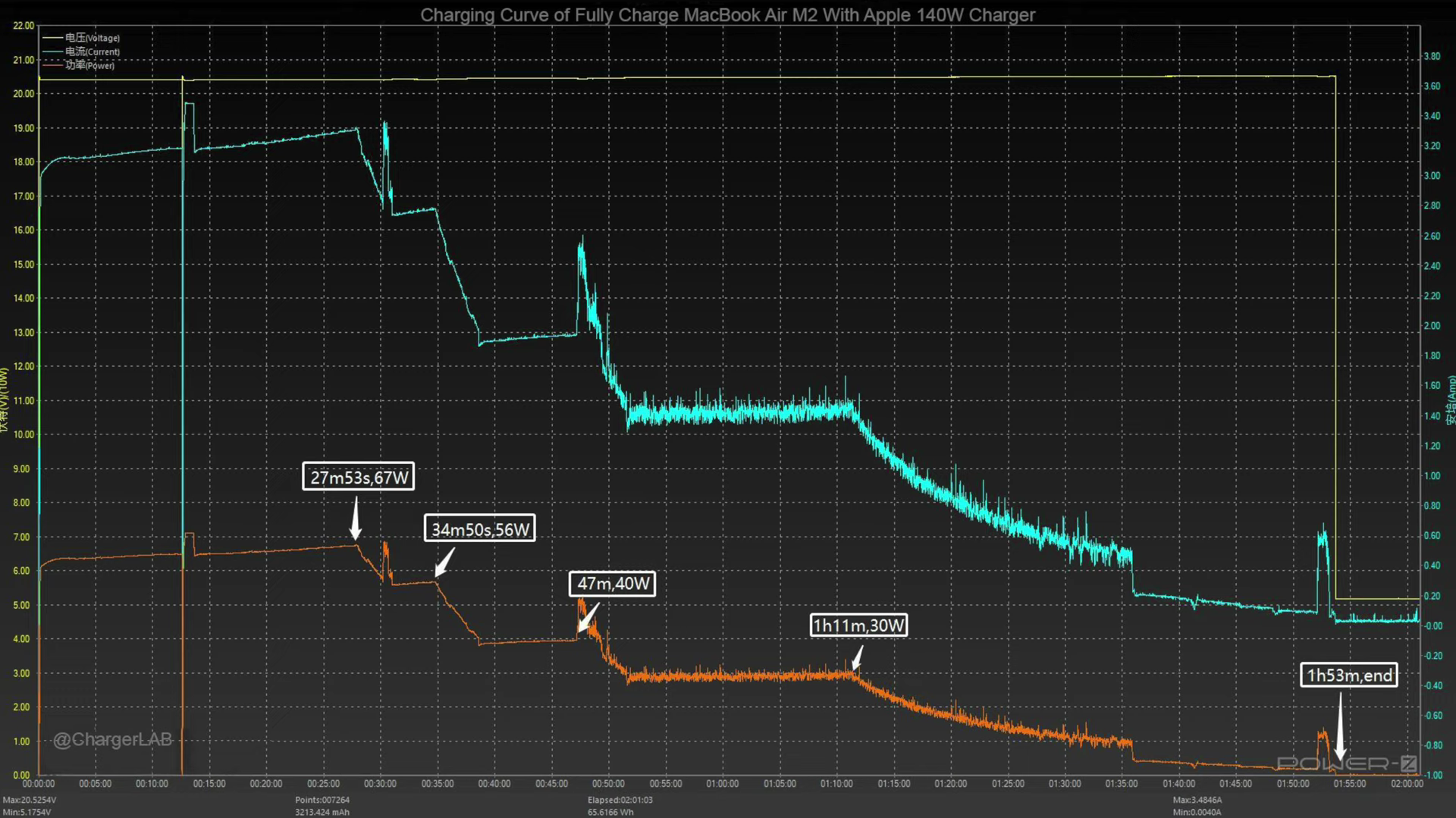
Task: Click the Current legend entry
Action: coord(81,52)
